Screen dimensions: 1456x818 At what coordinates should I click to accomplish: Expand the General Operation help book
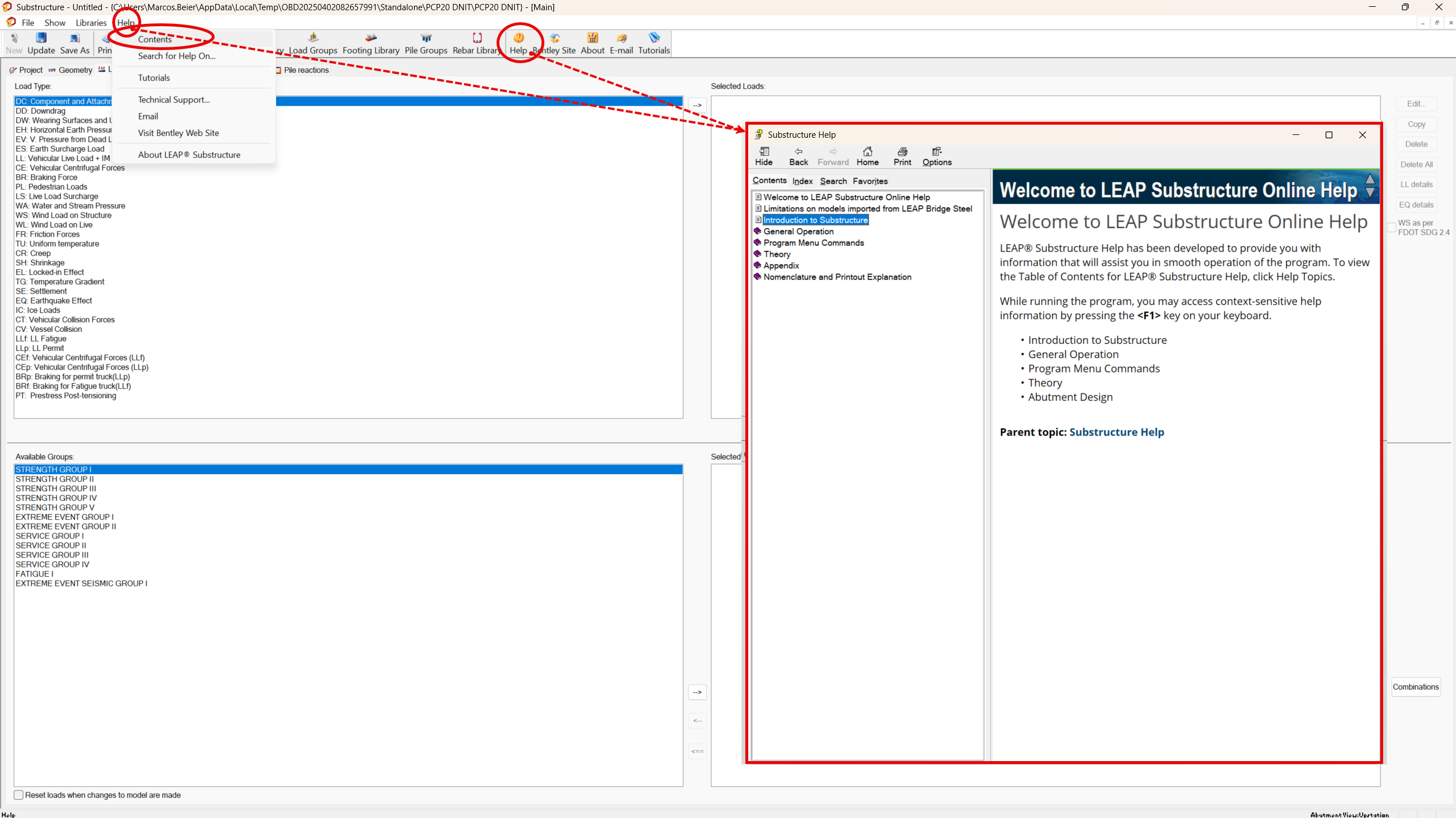[x=757, y=231]
